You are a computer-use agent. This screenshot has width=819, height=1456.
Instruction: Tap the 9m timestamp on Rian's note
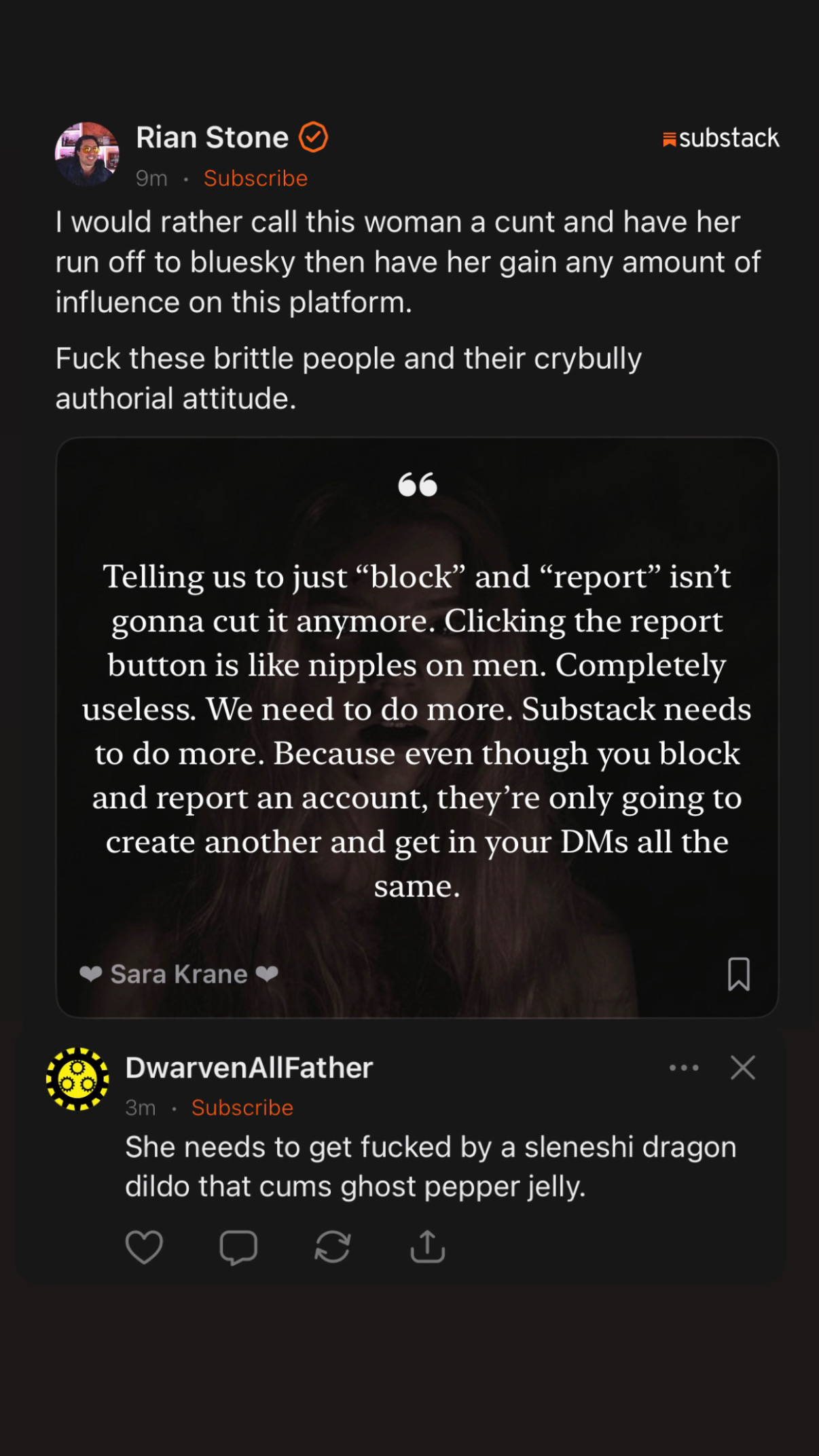pyautogui.click(x=151, y=178)
